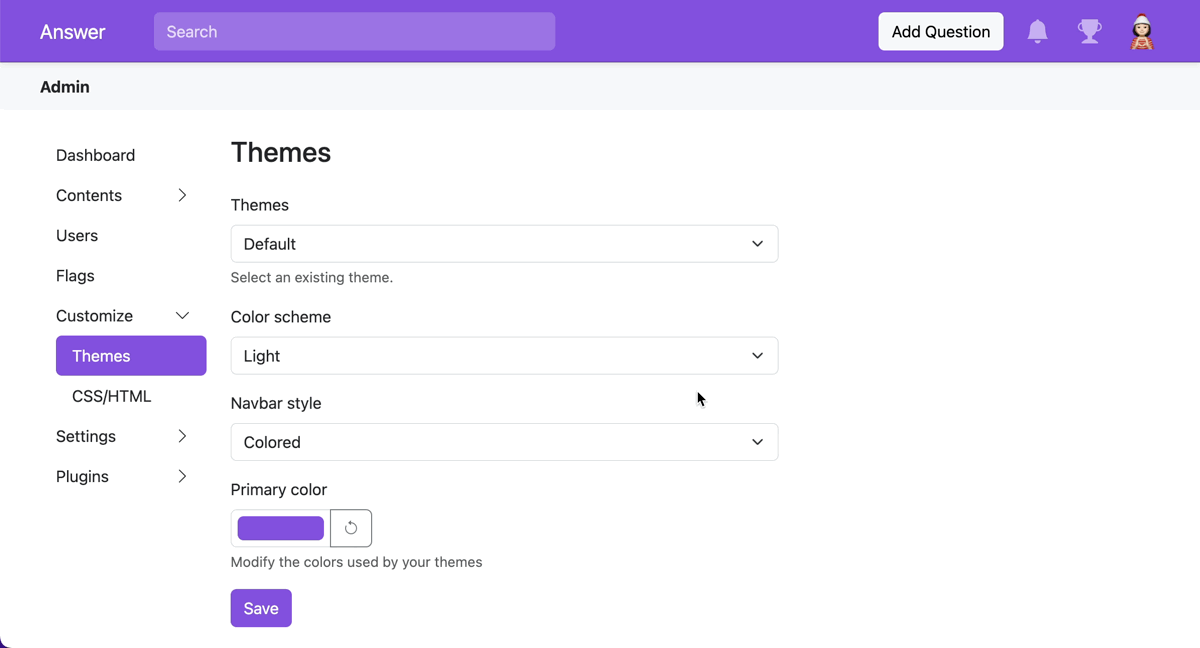This screenshot has height=648, width=1200.
Task: Click the Answer logo in navbar
Action: pyautogui.click(x=72, y=32)
